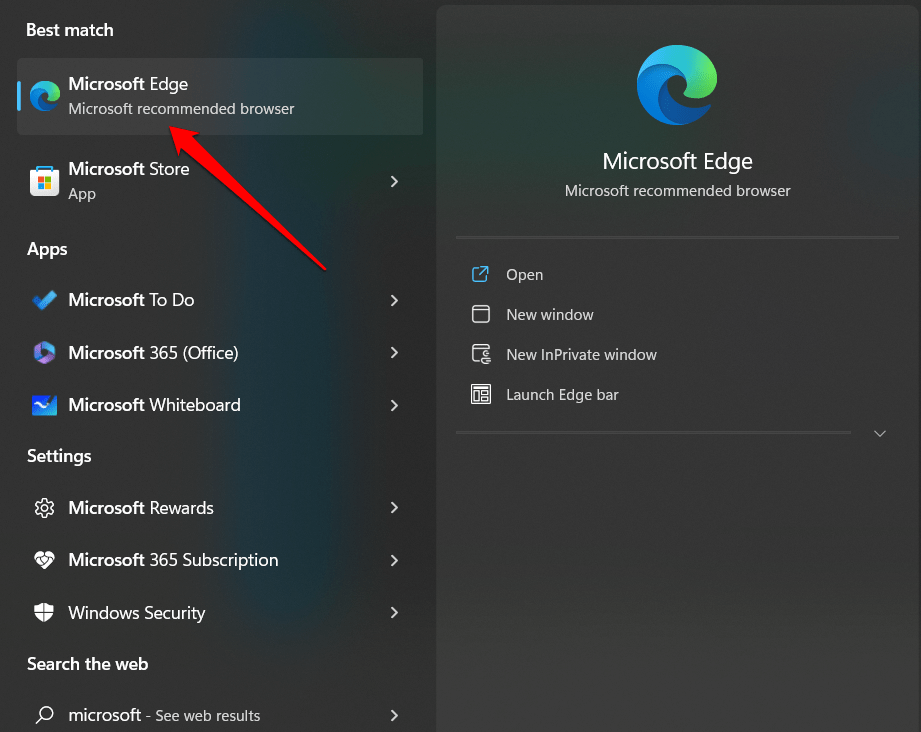Click the large Edge logo in preview pane
Image resolution: width=921 pixels, height=732 pixels.
click(677, 85)
